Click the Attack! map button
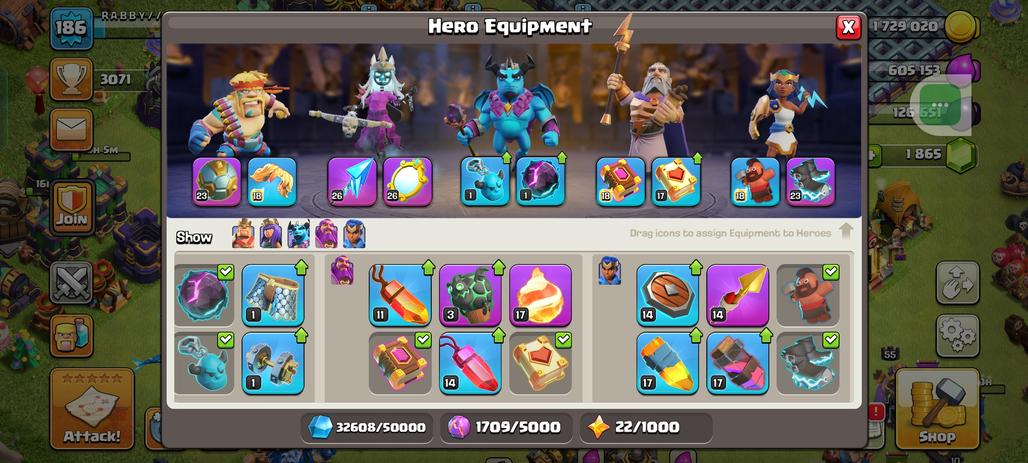Viewport: 1028px width, 463px height. (92, 409)
